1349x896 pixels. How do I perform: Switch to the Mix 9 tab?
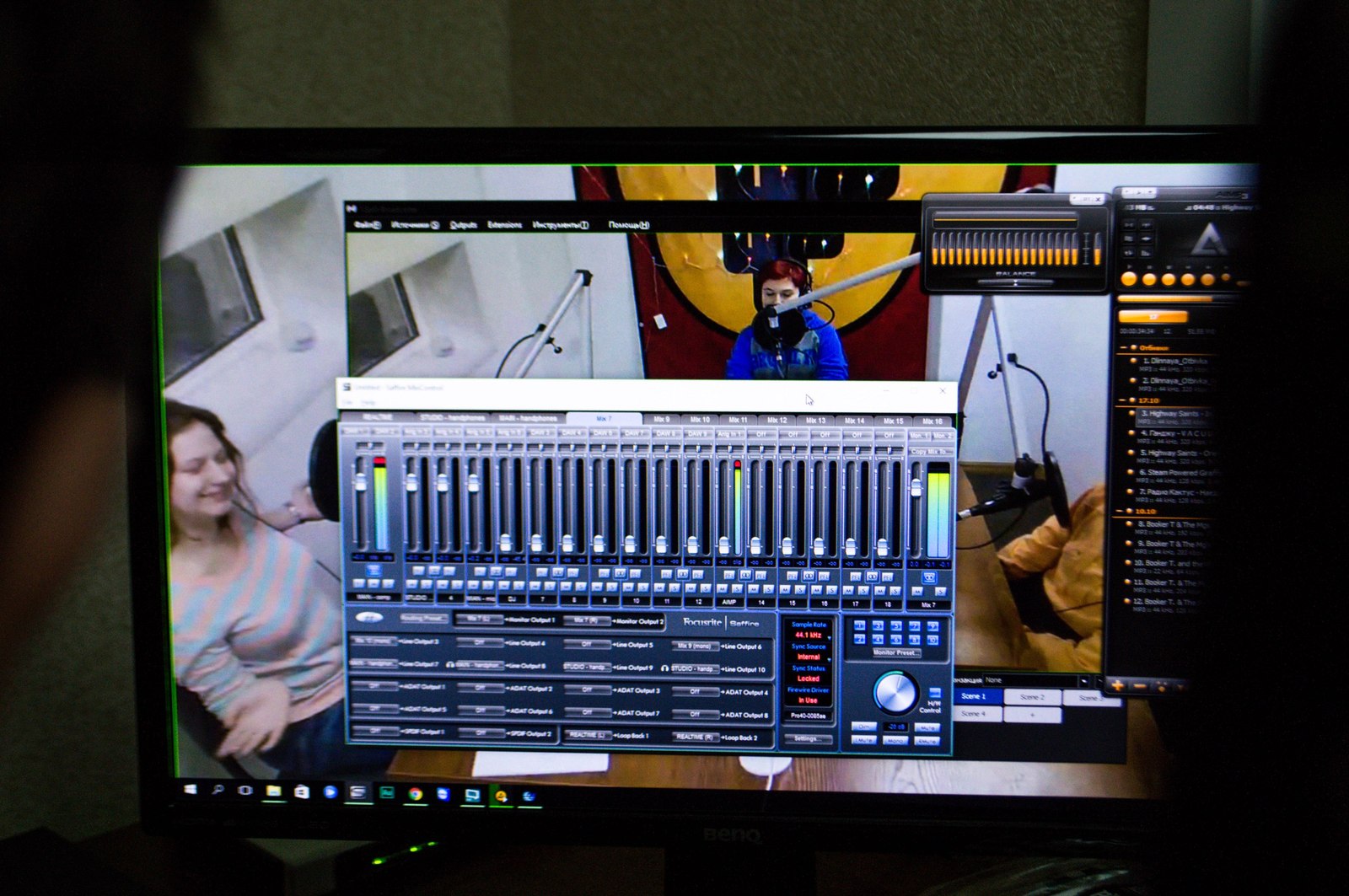pos(661,420)
